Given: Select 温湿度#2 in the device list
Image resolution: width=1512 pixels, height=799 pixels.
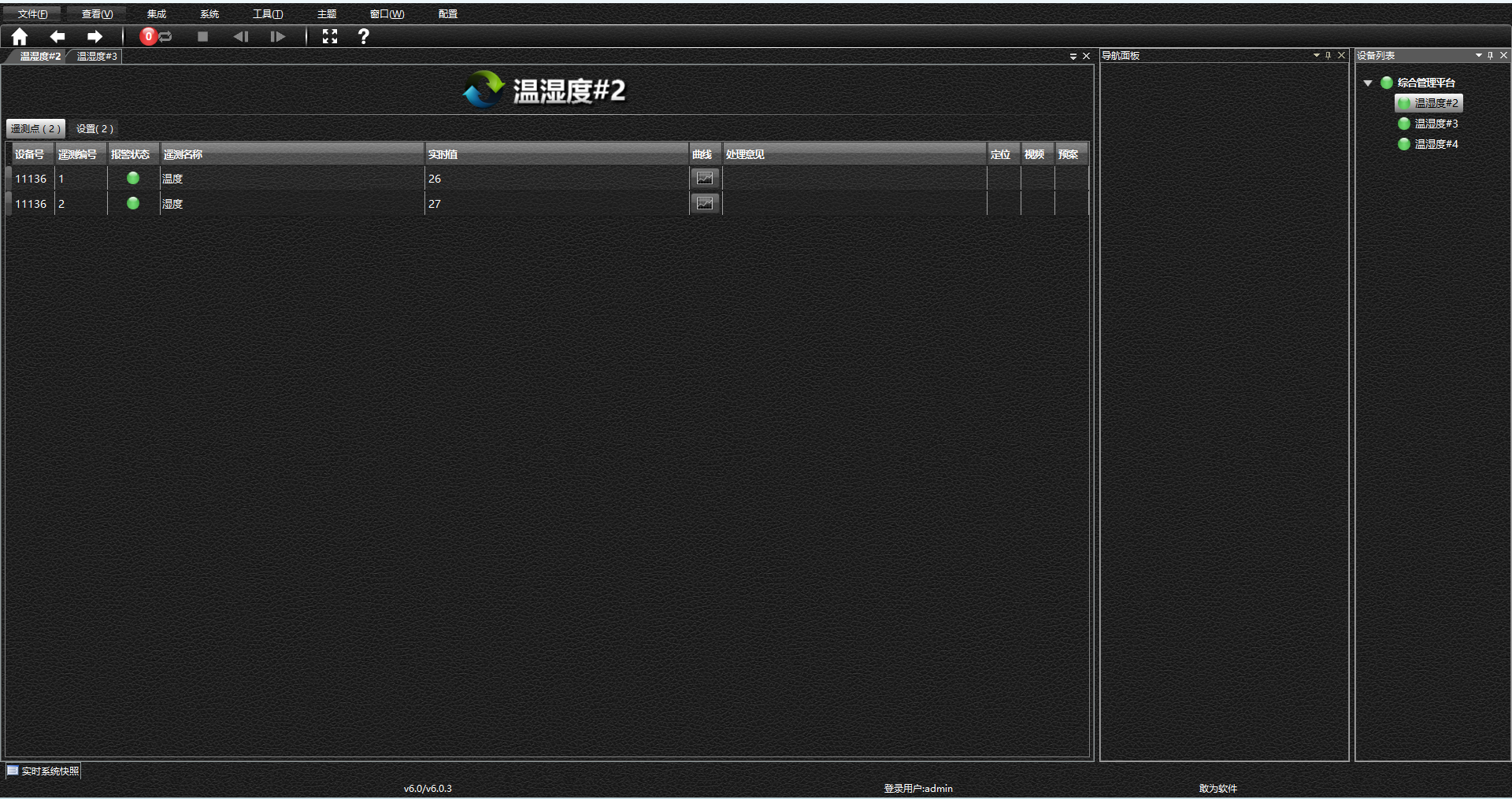Looking at the screenshot, I should [1429, 103].
